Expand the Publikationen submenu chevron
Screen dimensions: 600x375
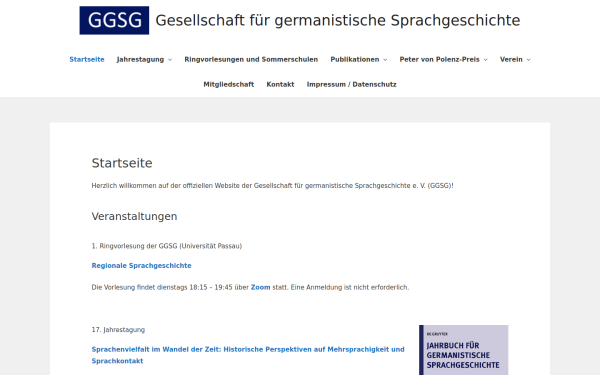point(385,60)
